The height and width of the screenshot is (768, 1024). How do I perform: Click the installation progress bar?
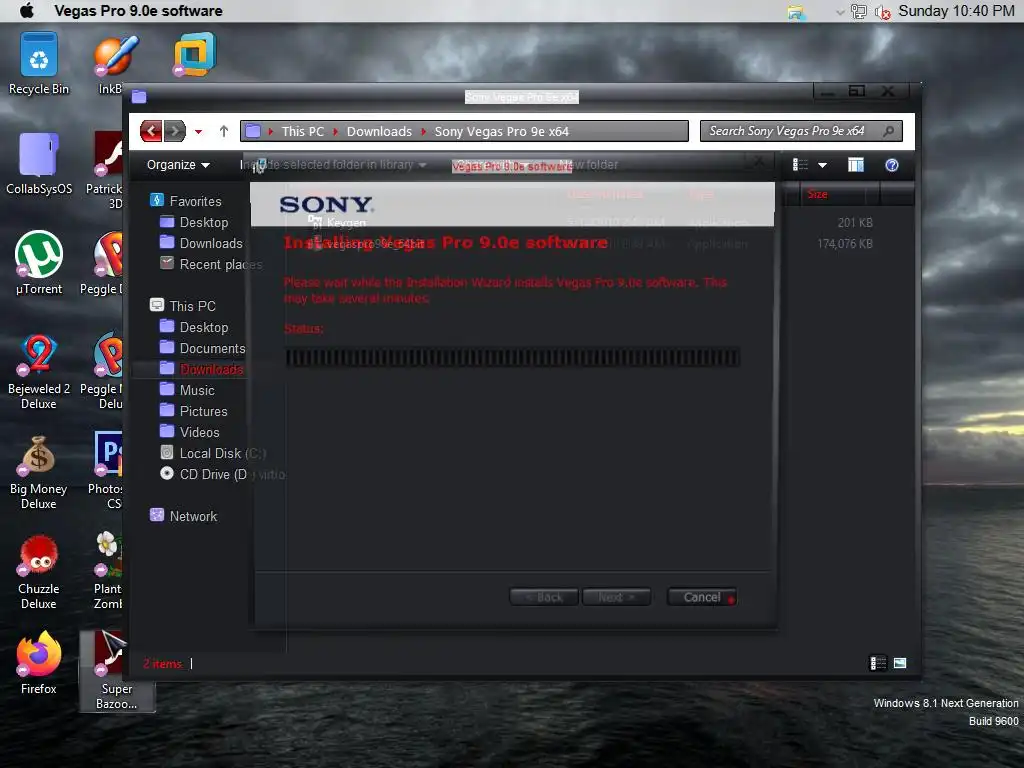pyautogui.click(x=513, y=357)
